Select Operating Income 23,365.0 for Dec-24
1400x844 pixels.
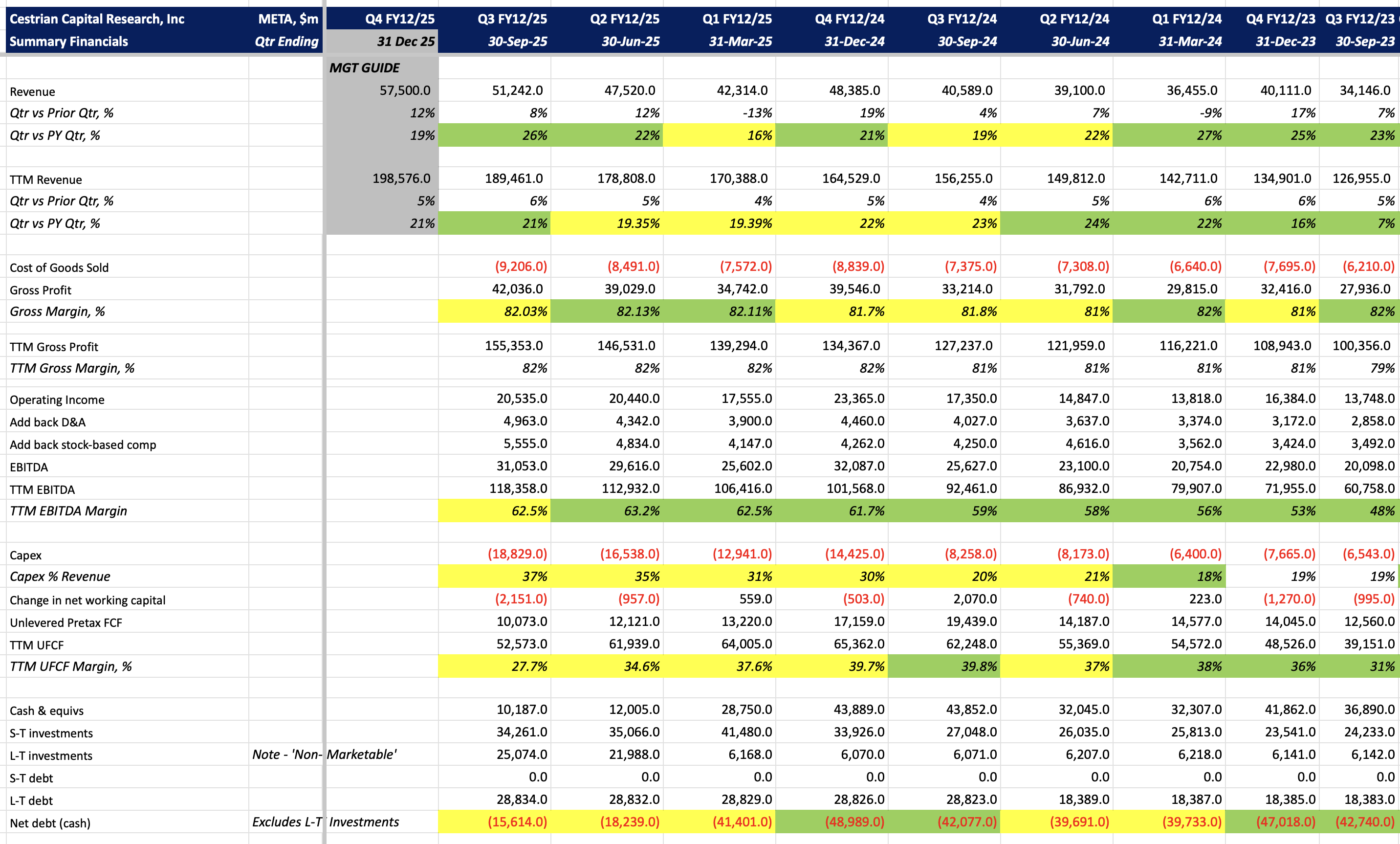coord(858,399)
